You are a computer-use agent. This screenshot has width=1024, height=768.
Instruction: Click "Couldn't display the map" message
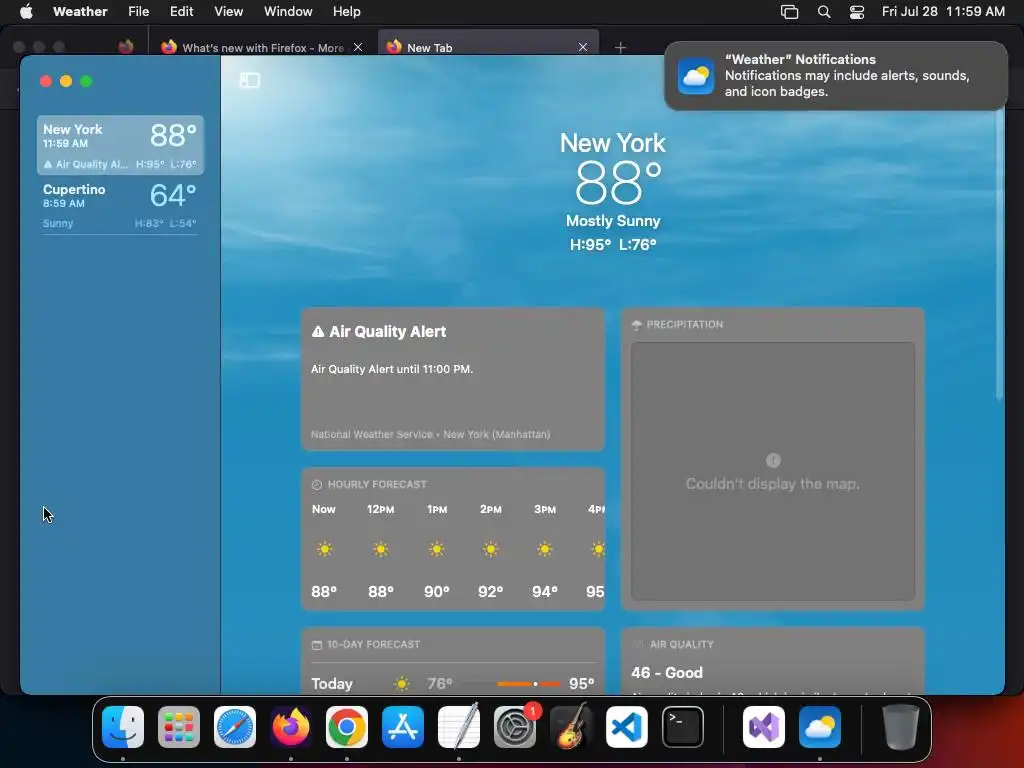[x=773, y=484]
